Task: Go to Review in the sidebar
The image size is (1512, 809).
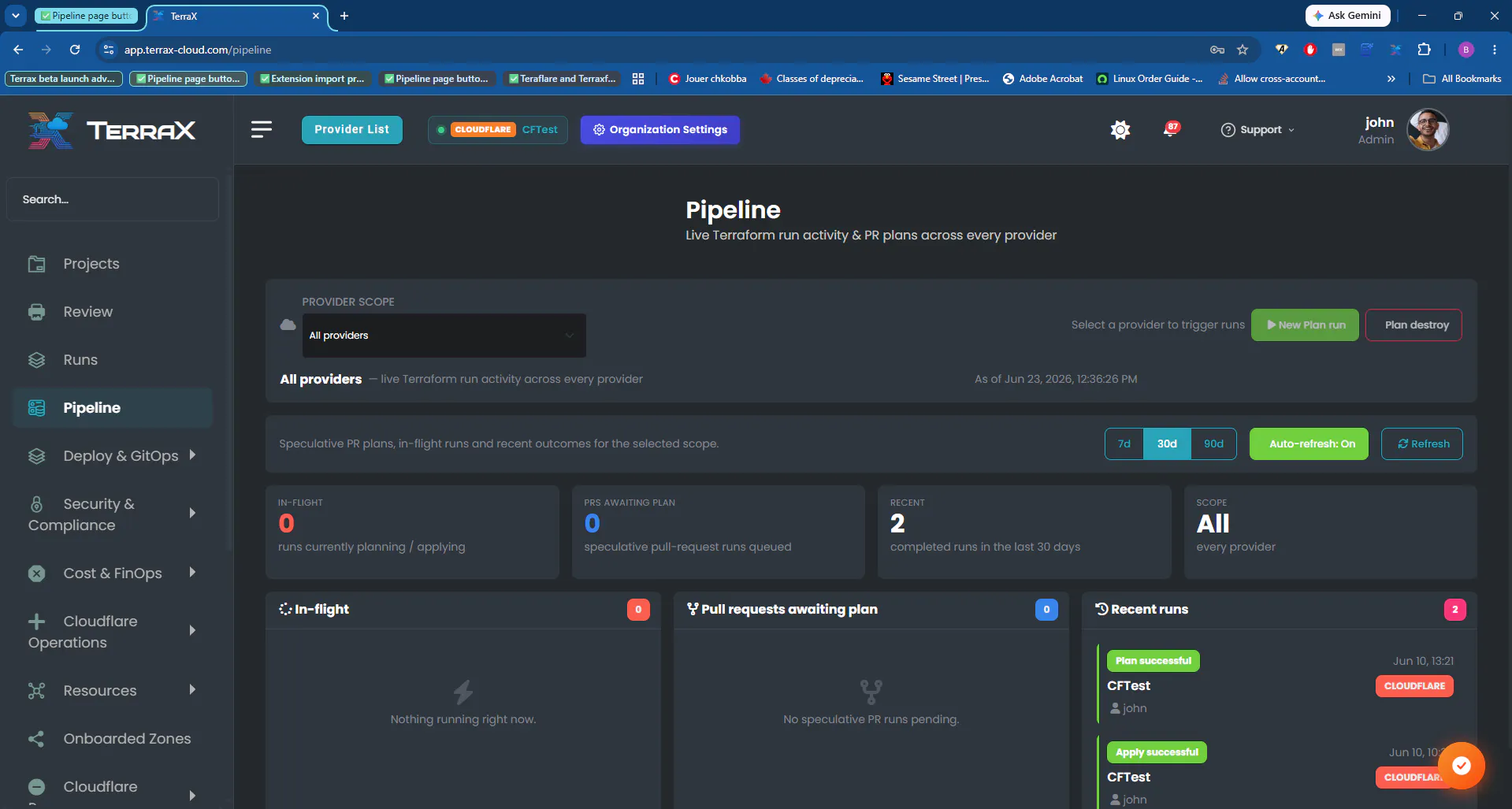Action: 88,312
